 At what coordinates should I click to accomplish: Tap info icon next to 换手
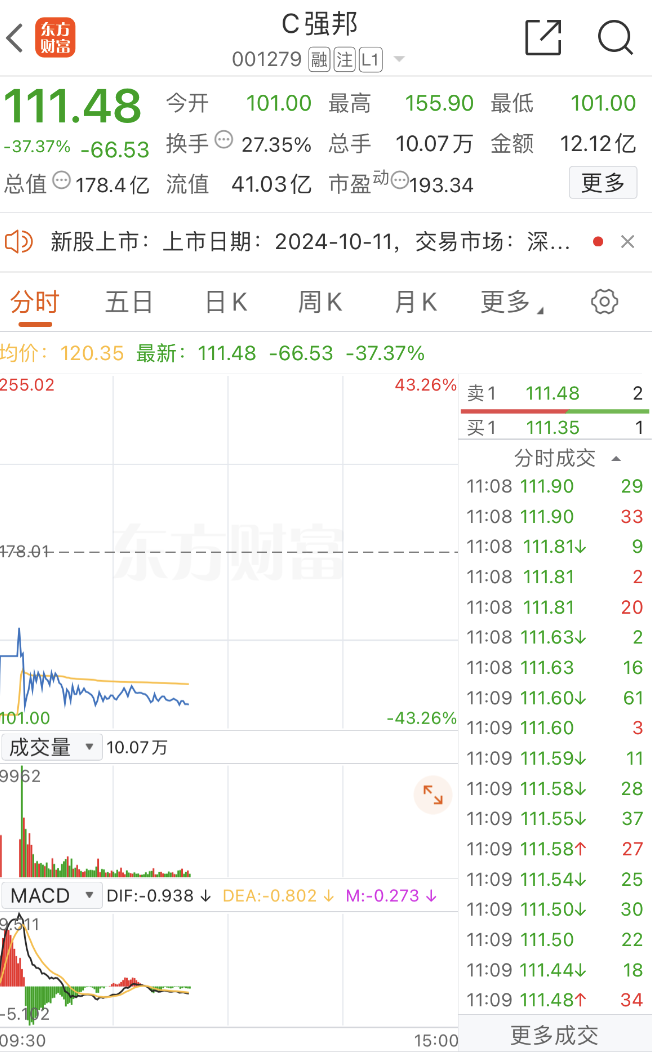[x=224, y=141]
